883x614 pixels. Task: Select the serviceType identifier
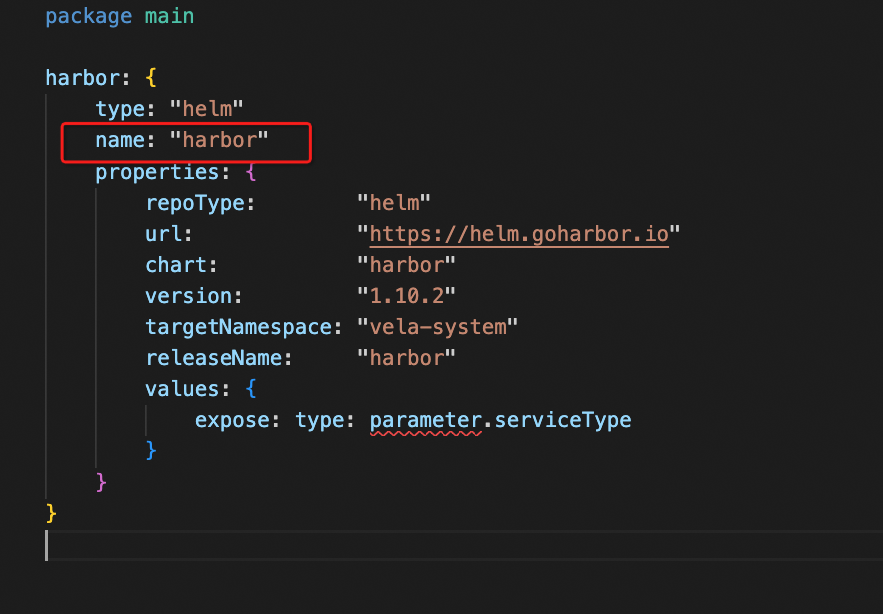click(x=563, y=419)
